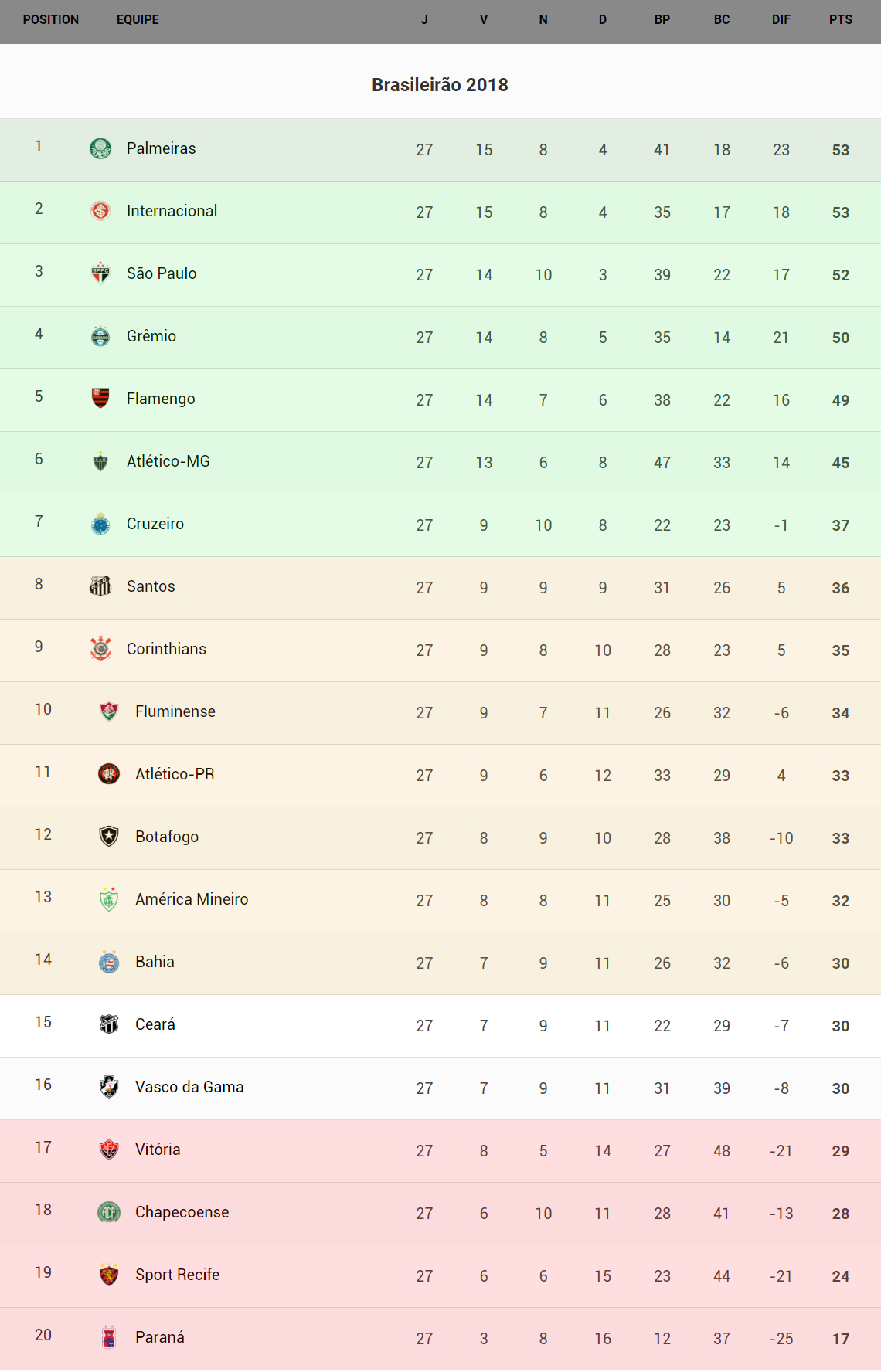Click the POSITION column header

pos(51,20)
